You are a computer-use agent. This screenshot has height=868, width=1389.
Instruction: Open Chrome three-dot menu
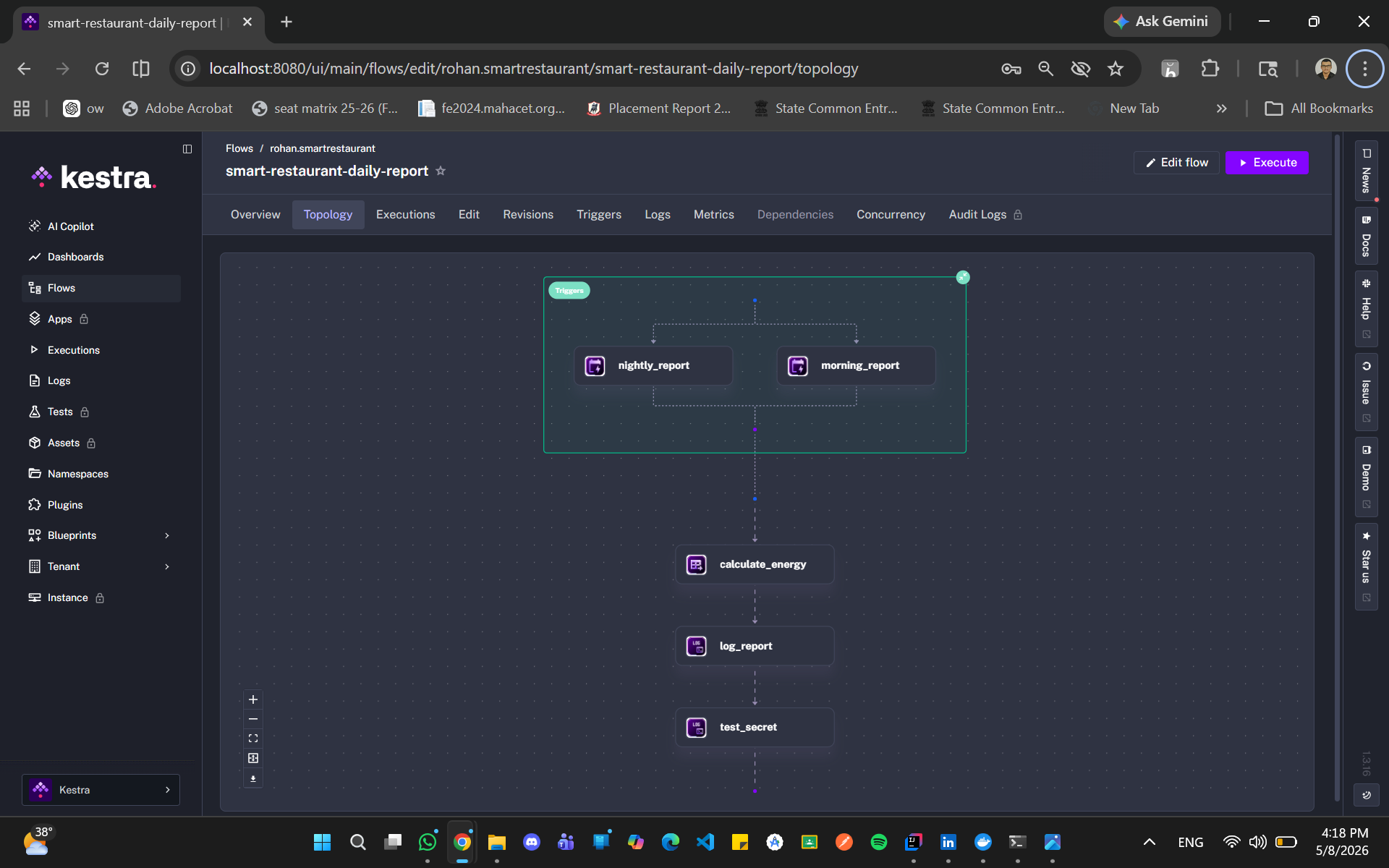pyautogui.click(x=1365, y=69)
